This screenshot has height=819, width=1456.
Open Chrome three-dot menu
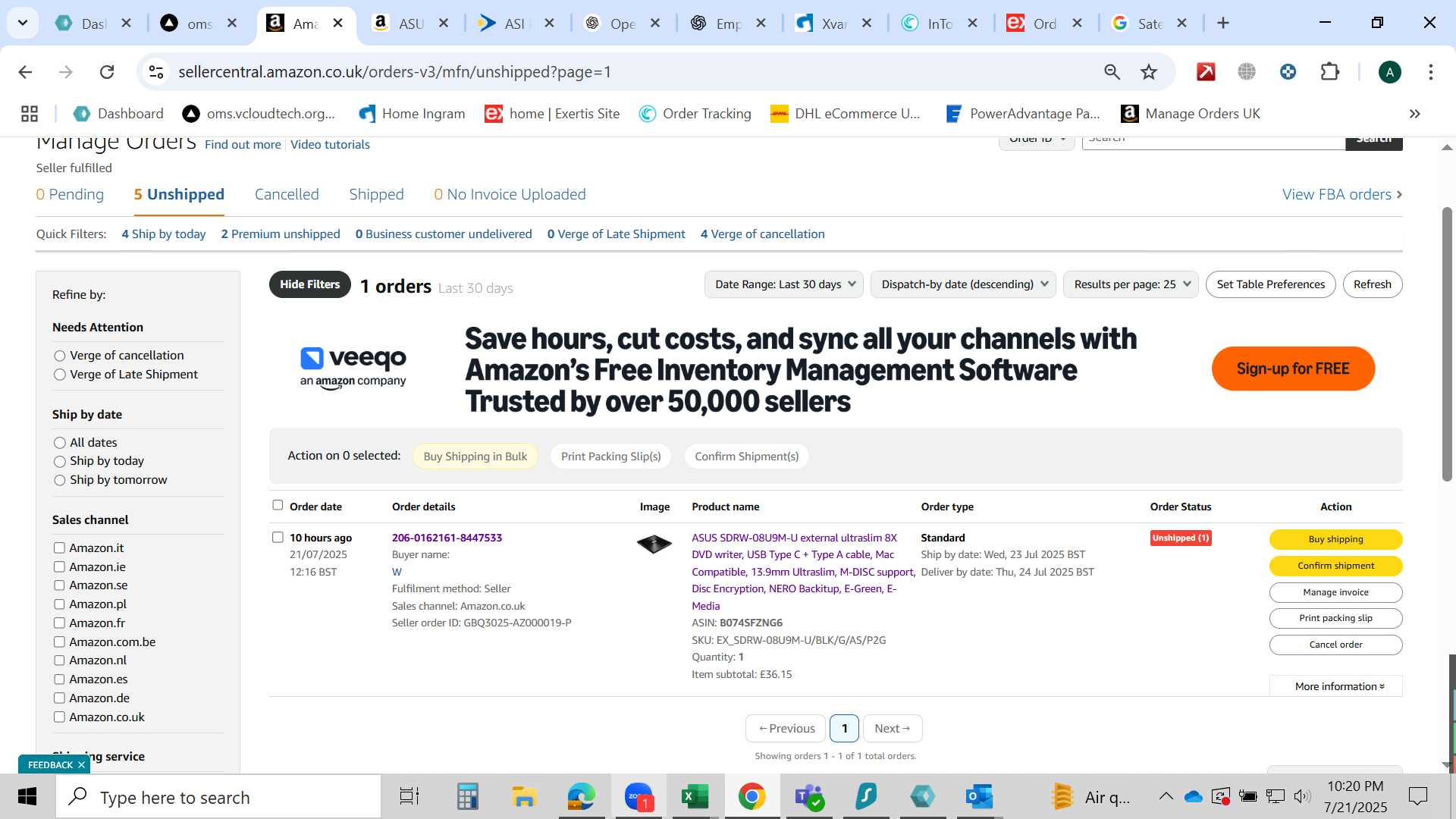point(1430,72)
